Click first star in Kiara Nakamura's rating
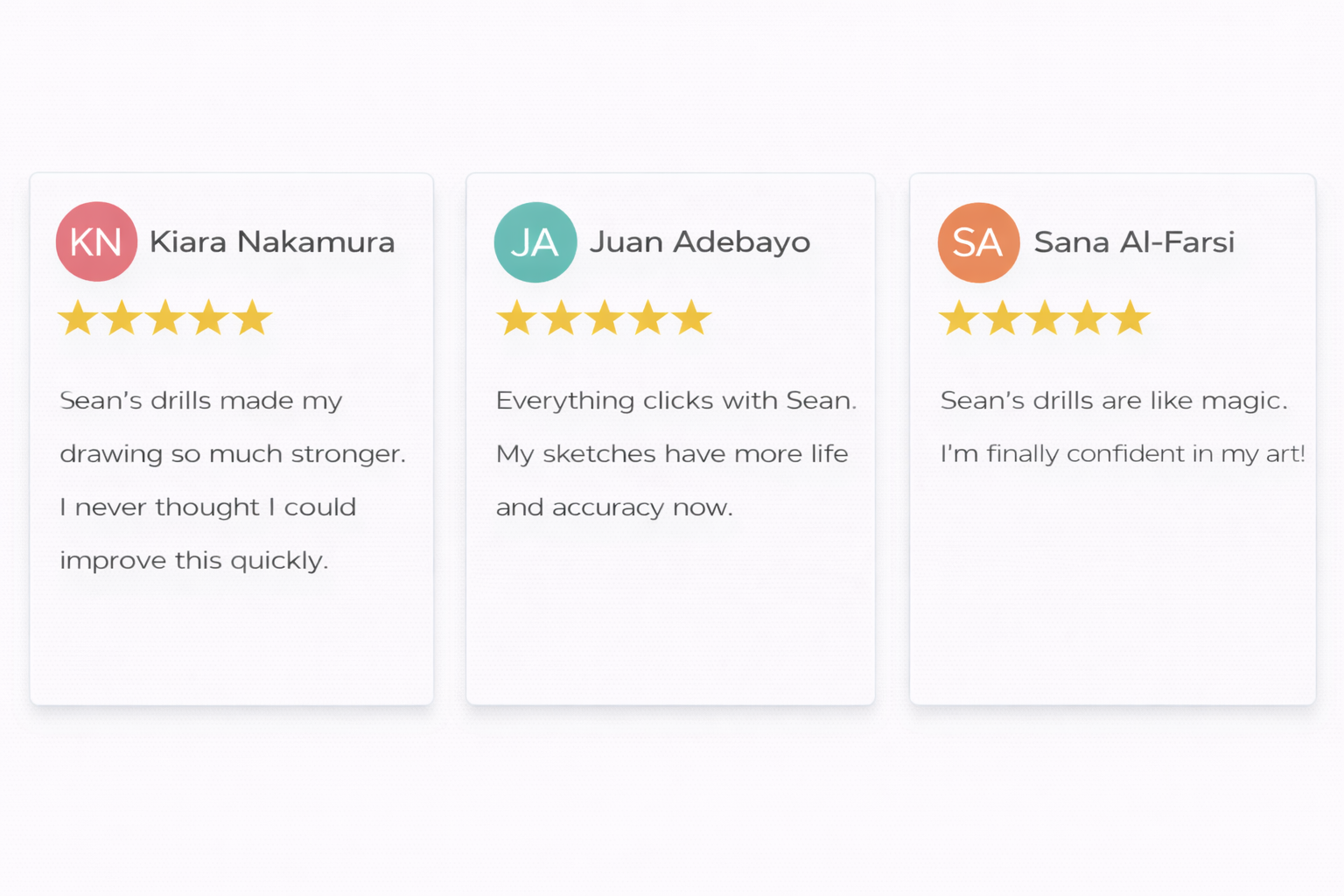Screen dimensions: 1344x896 point(78,318)
